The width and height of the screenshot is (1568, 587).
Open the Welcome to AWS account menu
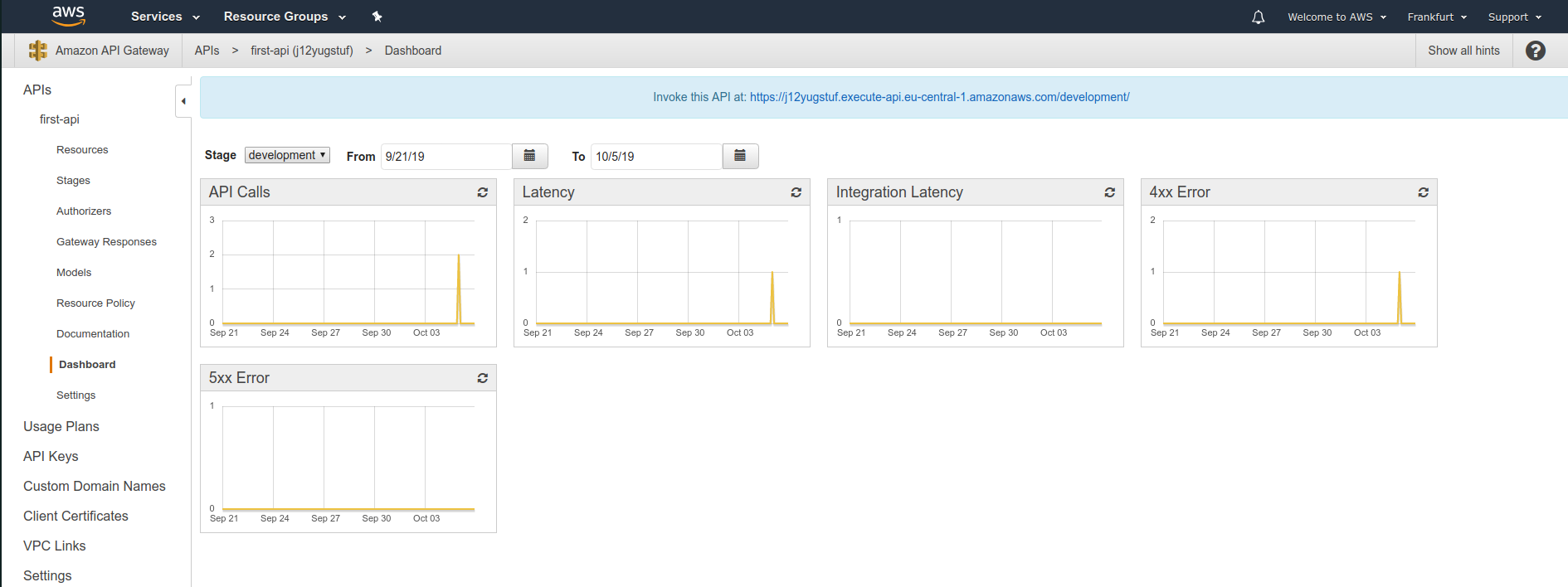[1337, 17]
